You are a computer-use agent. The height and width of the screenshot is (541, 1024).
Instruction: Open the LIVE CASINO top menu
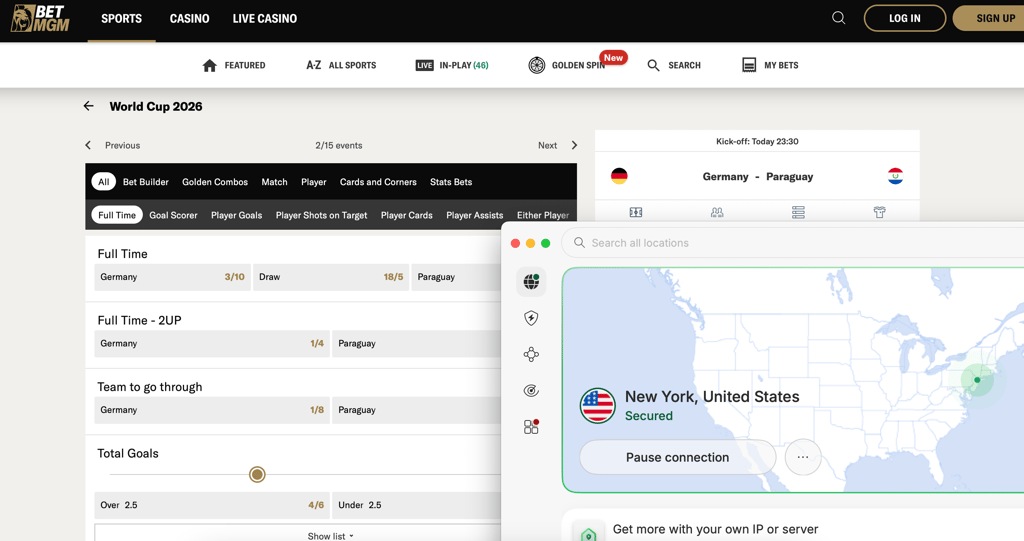(x=264, y=18)
